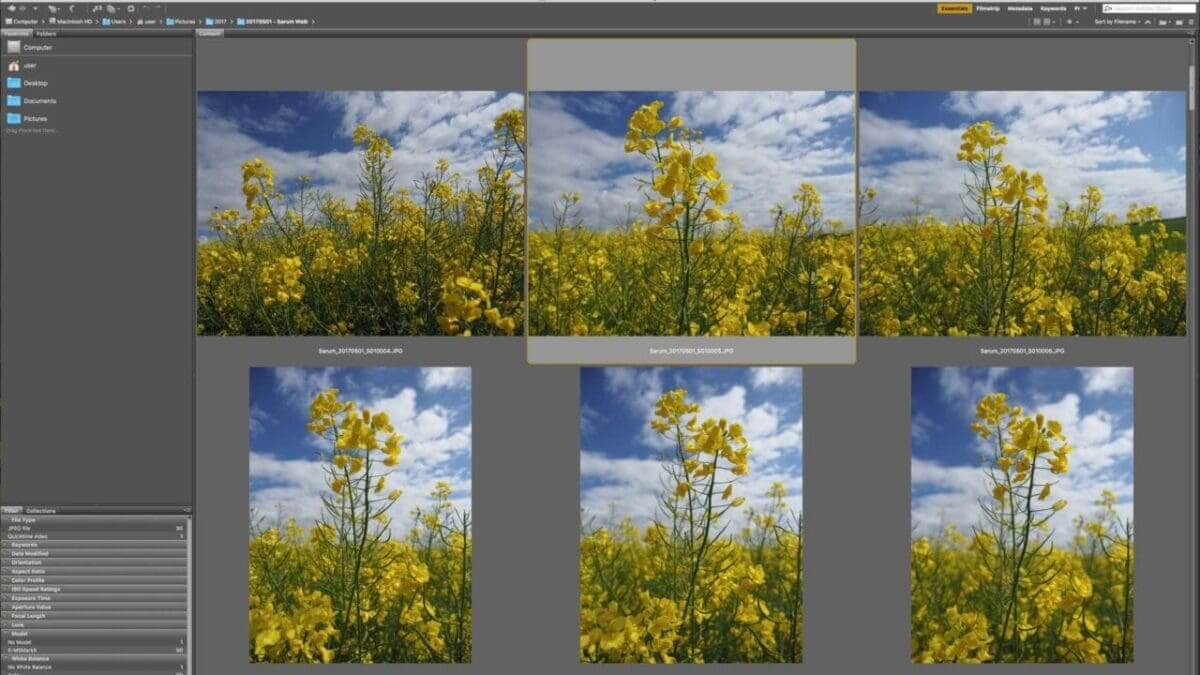Click the Pictures folder icon in Favorites
Viewport: 1200px width, 675px height.
[x=14, y=119]
